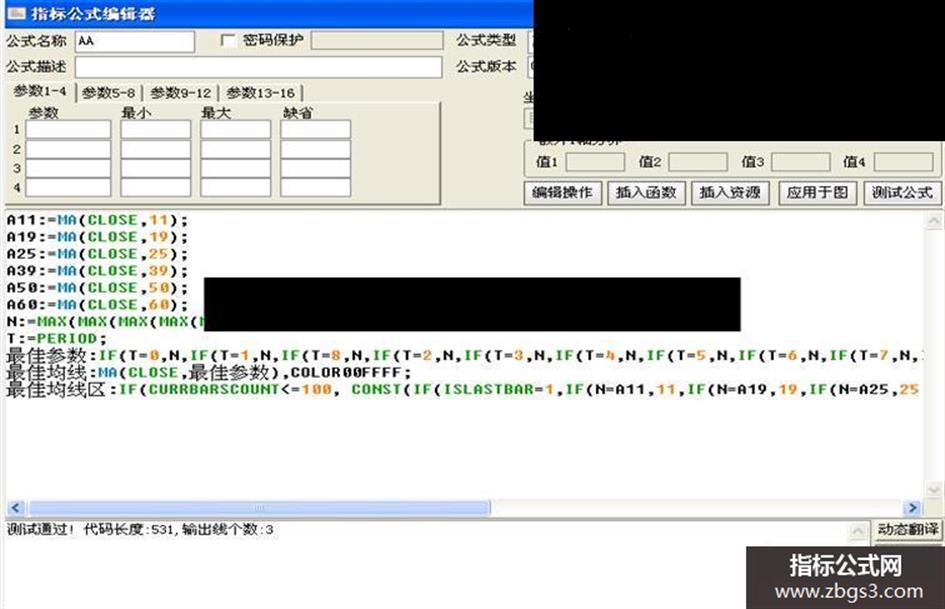Toggle the 密码保护 checkbox
945x609 pixels.
(228, 40)
